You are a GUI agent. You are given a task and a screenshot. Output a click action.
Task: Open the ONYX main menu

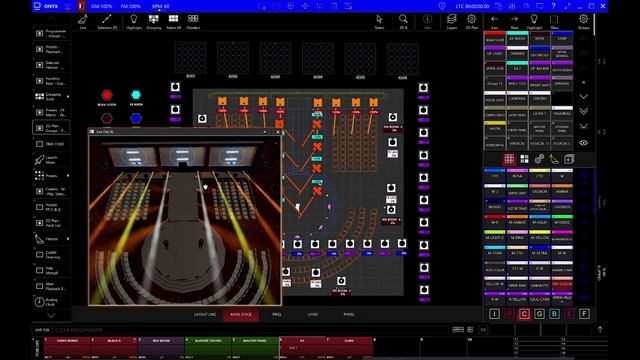point(46,6)
